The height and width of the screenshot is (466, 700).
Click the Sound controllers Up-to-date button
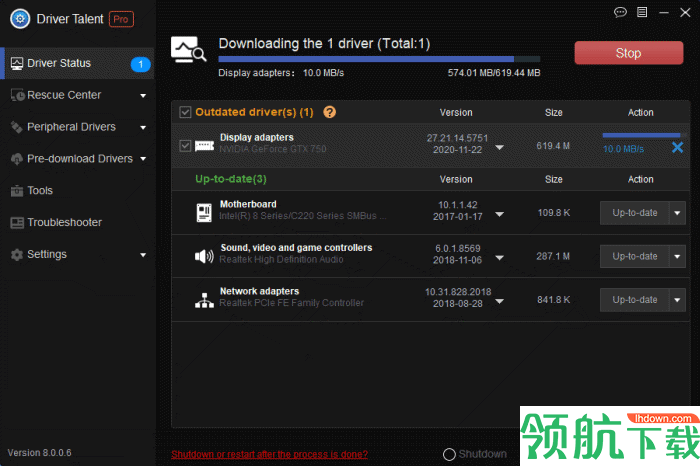click(634, 256)
